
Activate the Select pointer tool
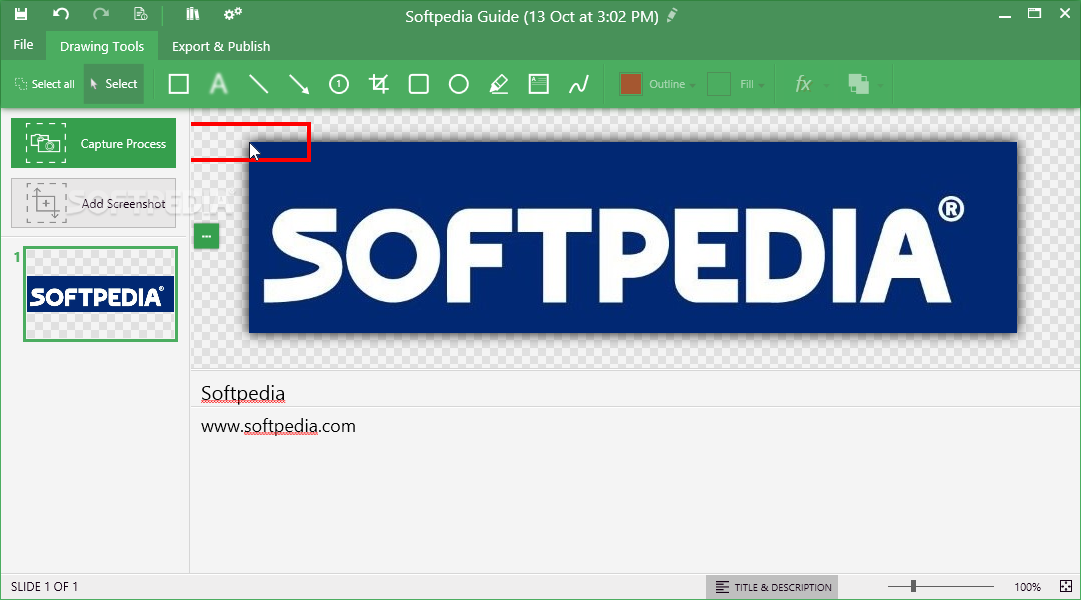[114, 84]
